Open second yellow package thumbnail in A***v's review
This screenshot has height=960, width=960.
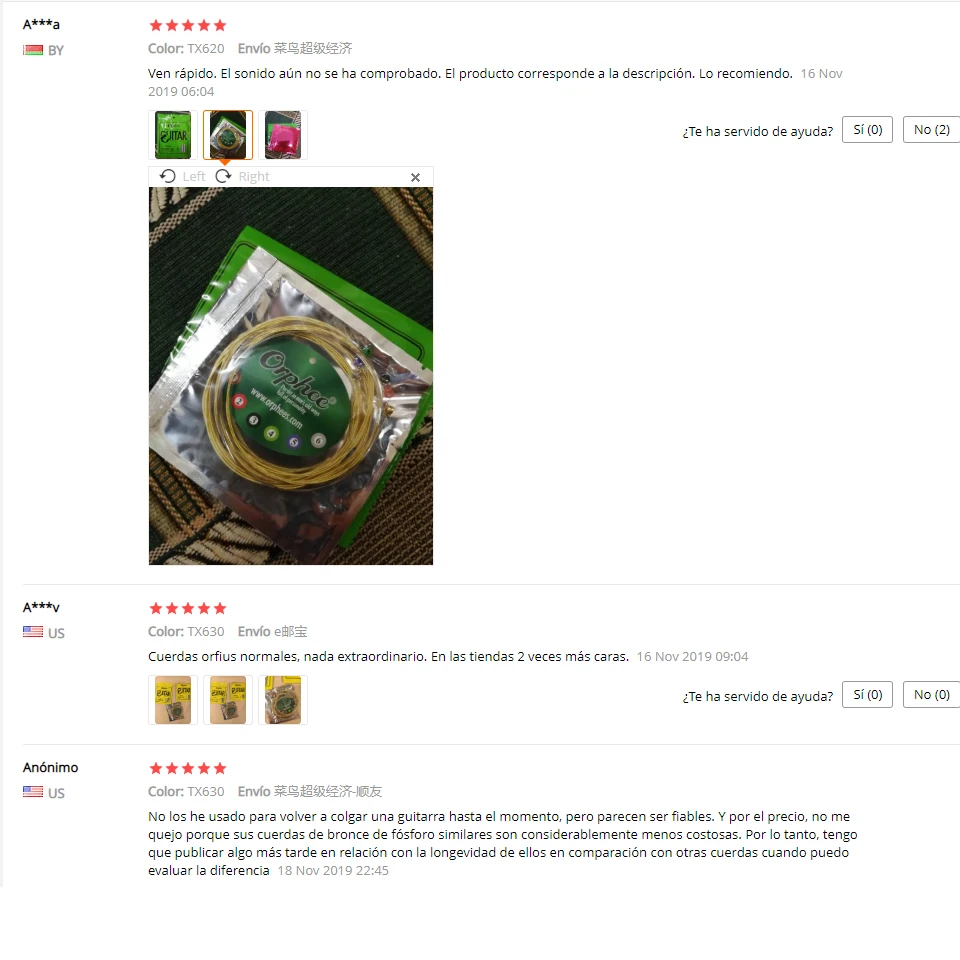pyautogui.click(x=228, y=700)
